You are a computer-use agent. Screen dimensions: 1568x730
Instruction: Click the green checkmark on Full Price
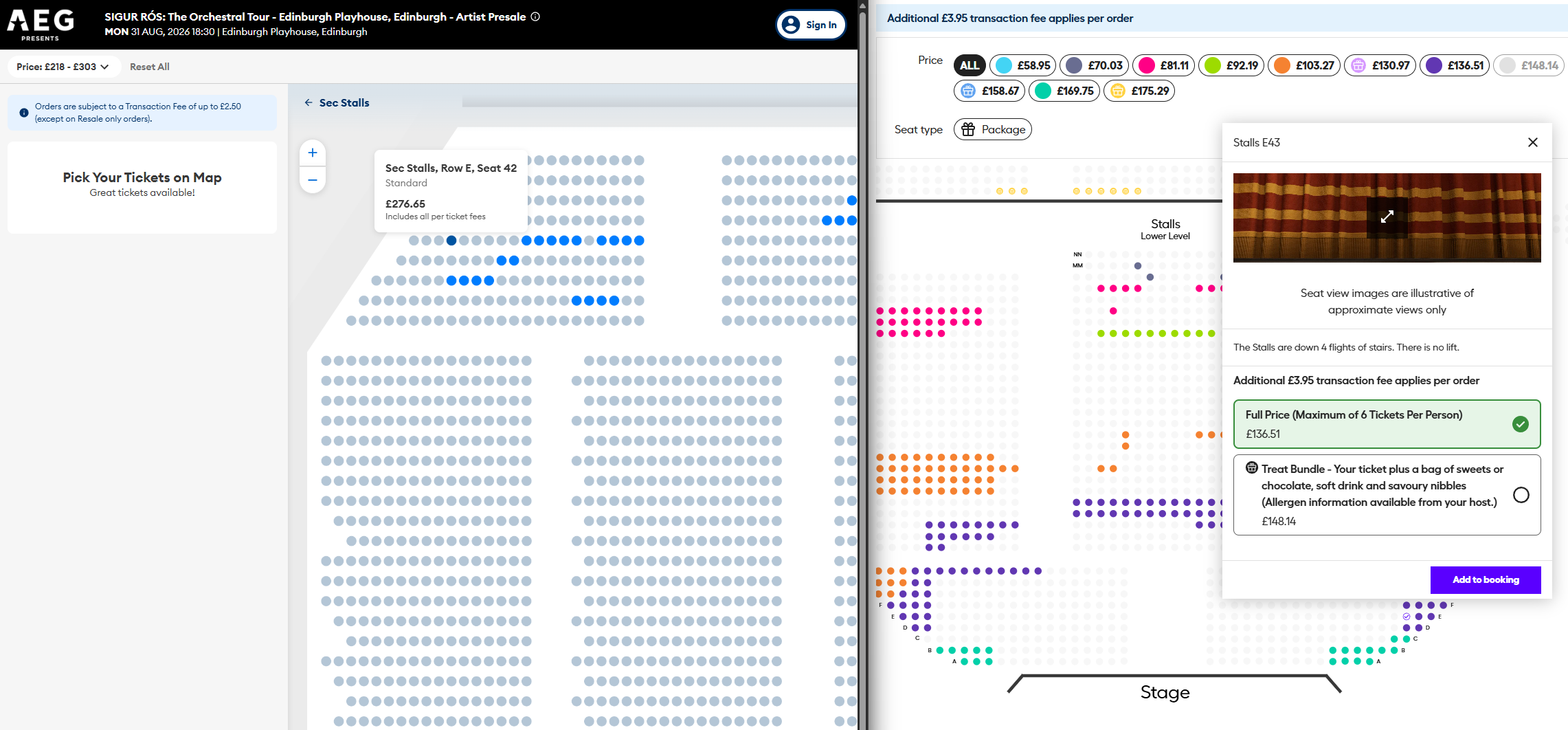(x=1521, y=424)
